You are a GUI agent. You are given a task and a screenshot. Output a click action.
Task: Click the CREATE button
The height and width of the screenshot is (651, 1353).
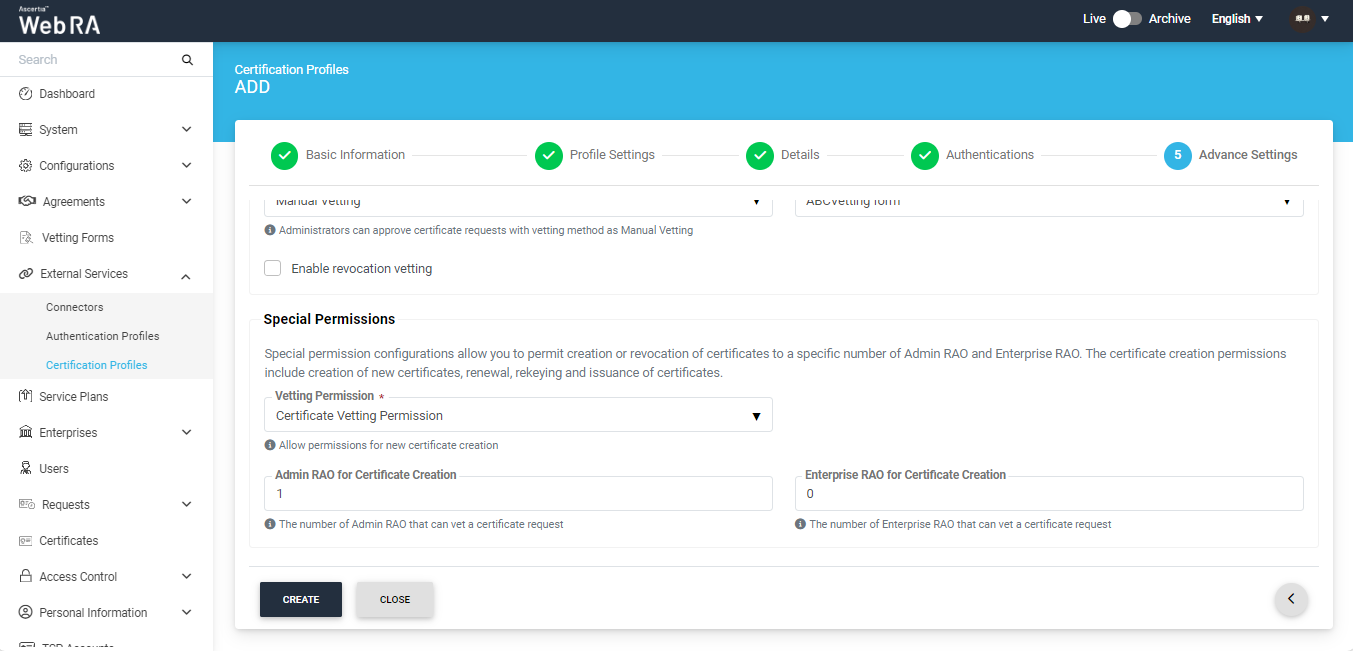tap(301, 600)
